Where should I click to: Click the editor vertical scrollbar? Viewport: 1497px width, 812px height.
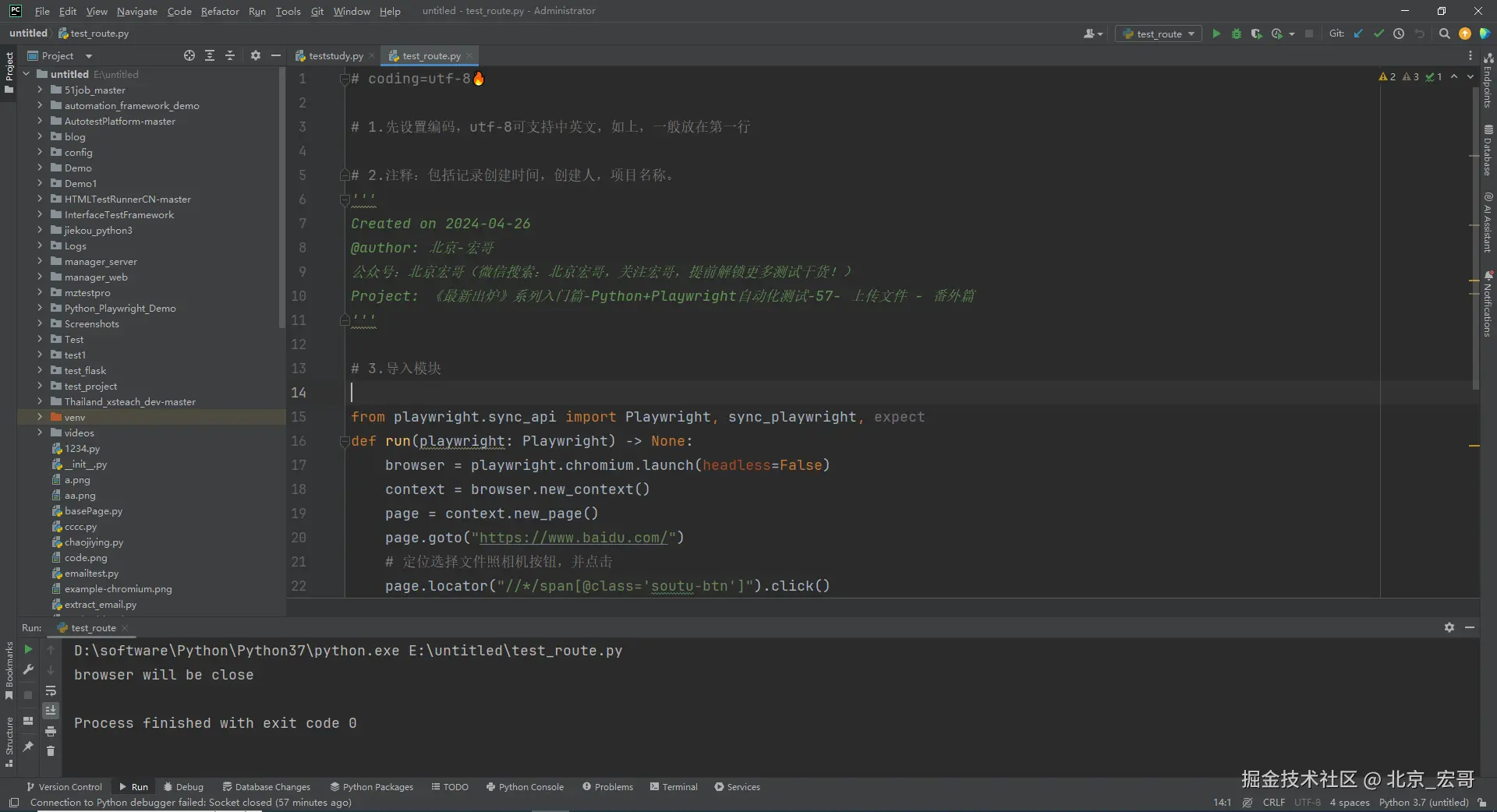pyautogui.click(x=1474, y=234)
